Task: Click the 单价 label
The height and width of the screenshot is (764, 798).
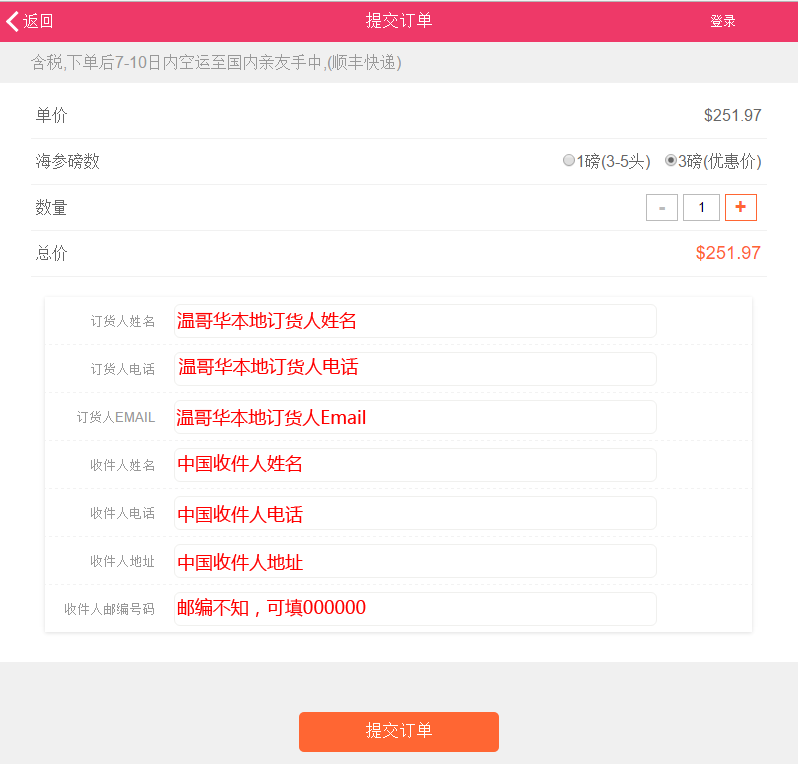Action: (x=51, y=116)
